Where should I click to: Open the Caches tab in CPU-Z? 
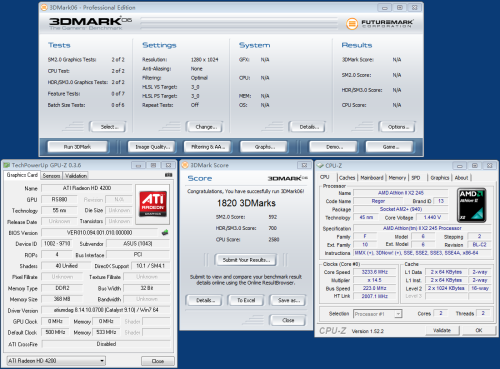tap(347, 178)
